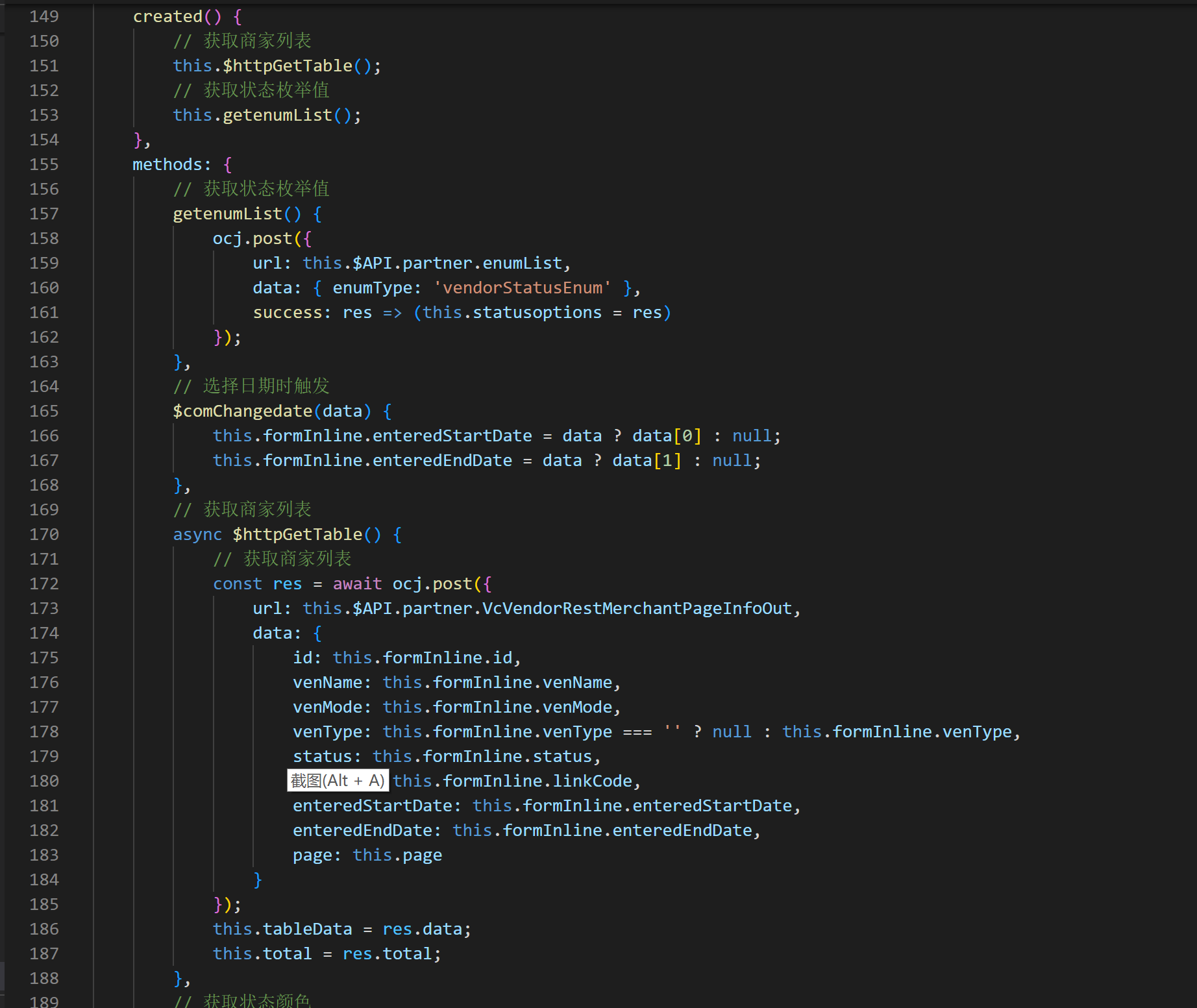Viewport: 1197px width, 1008px height.
Task: Click the "const" keyword on line 172
Action: tap(238, 584)
